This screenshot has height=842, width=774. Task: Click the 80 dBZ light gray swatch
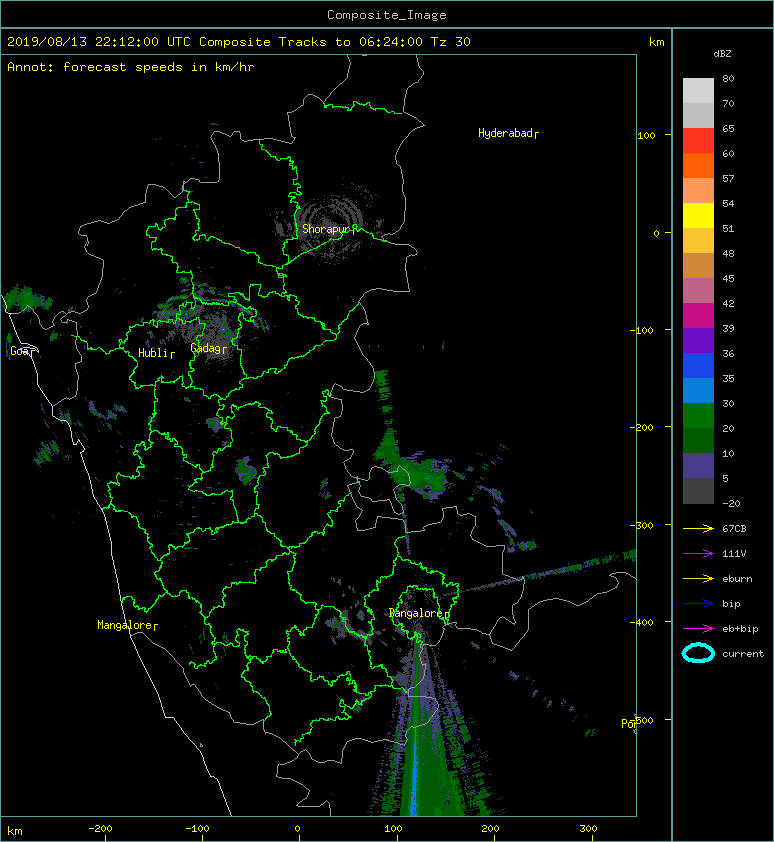(x=698, y=90)
